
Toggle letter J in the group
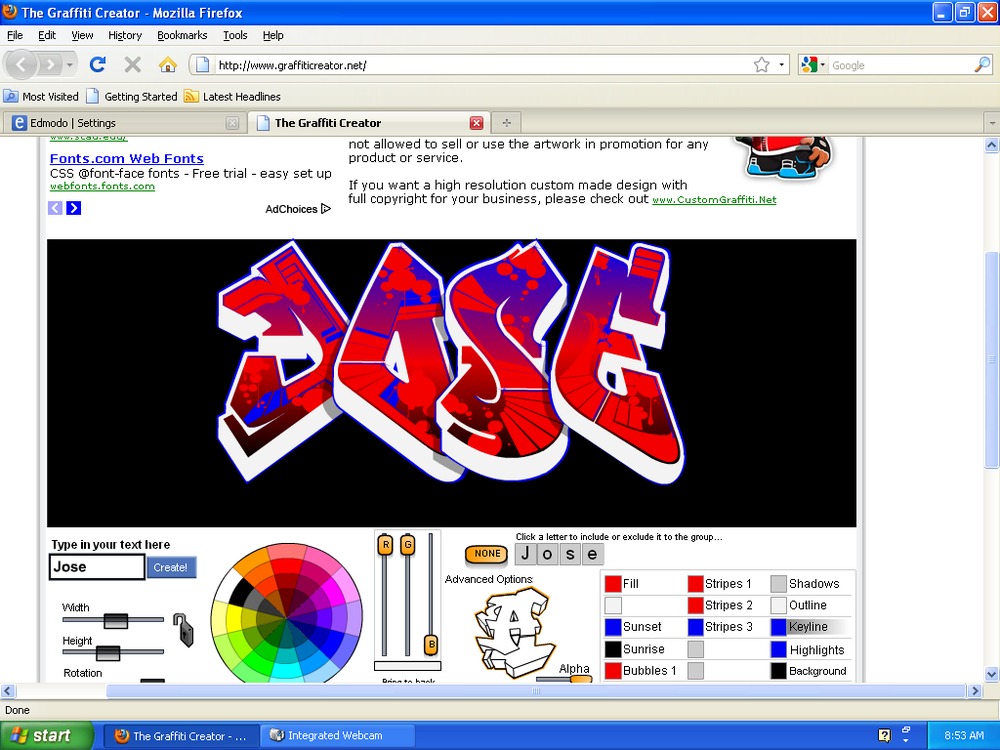pos(525,554)
